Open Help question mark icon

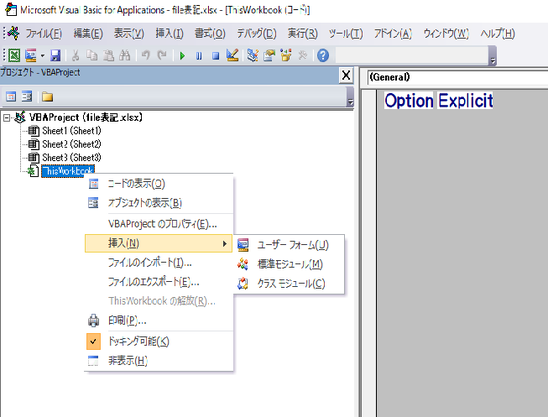(x=323, y=56)
